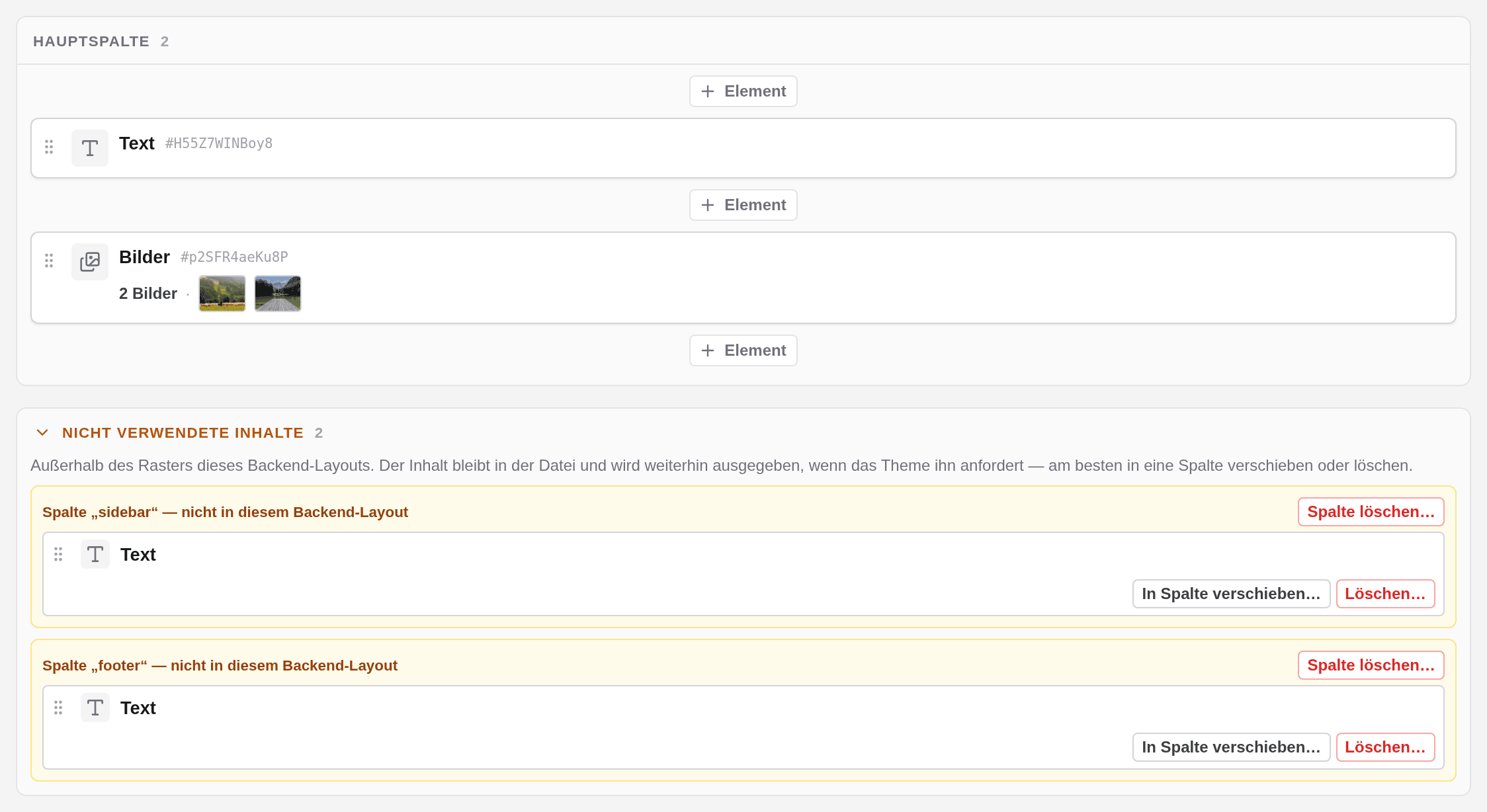Image resolution: width=1487 pixels, height=812 pixels.
Task: Click drag handle of Text #H55Z7WINBoy8 element
Action: tap(49, 147)
